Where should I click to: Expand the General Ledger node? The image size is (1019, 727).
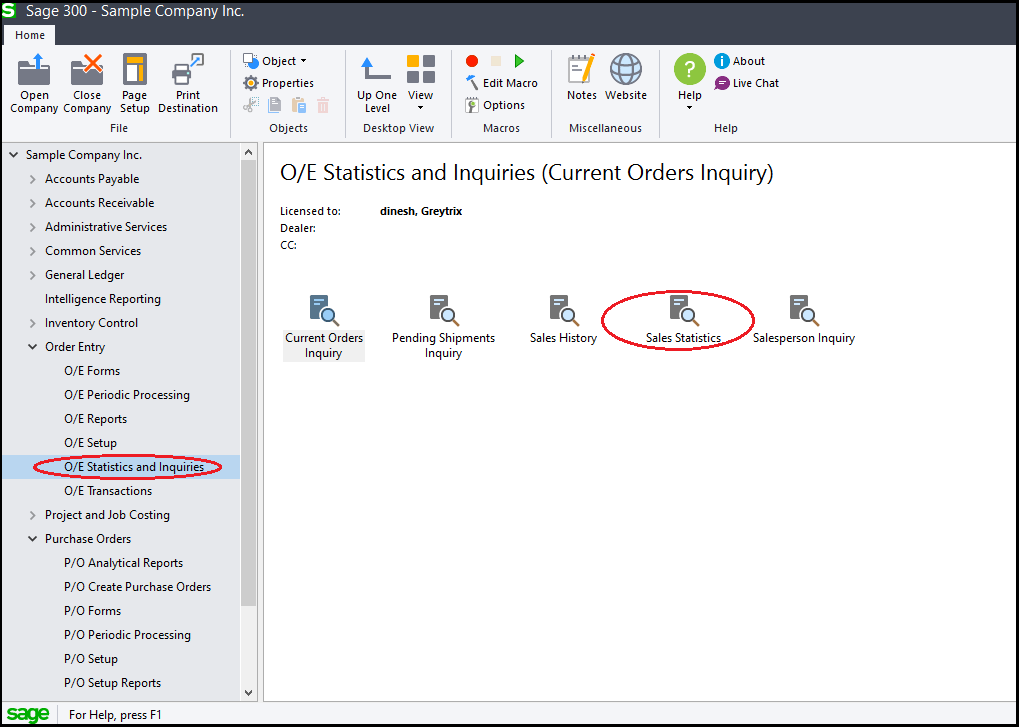(32, 275)
